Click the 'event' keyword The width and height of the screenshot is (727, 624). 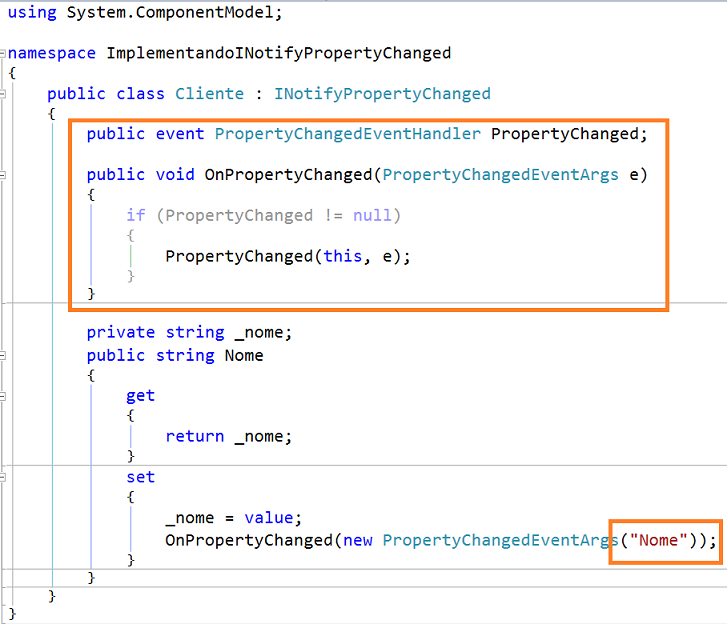[180, 134]
